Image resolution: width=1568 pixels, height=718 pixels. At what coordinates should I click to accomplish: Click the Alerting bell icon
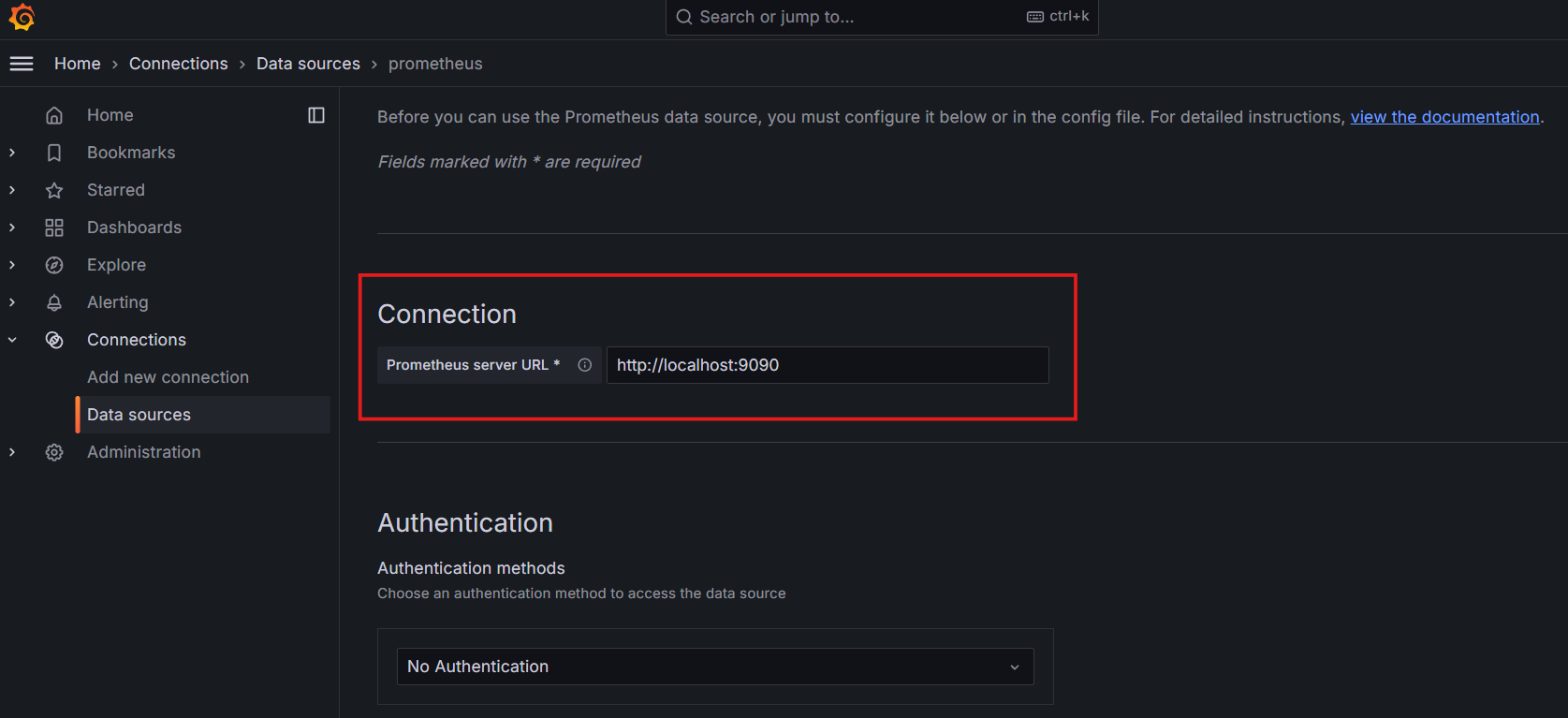pyautogui.click(x=54, y=302)
